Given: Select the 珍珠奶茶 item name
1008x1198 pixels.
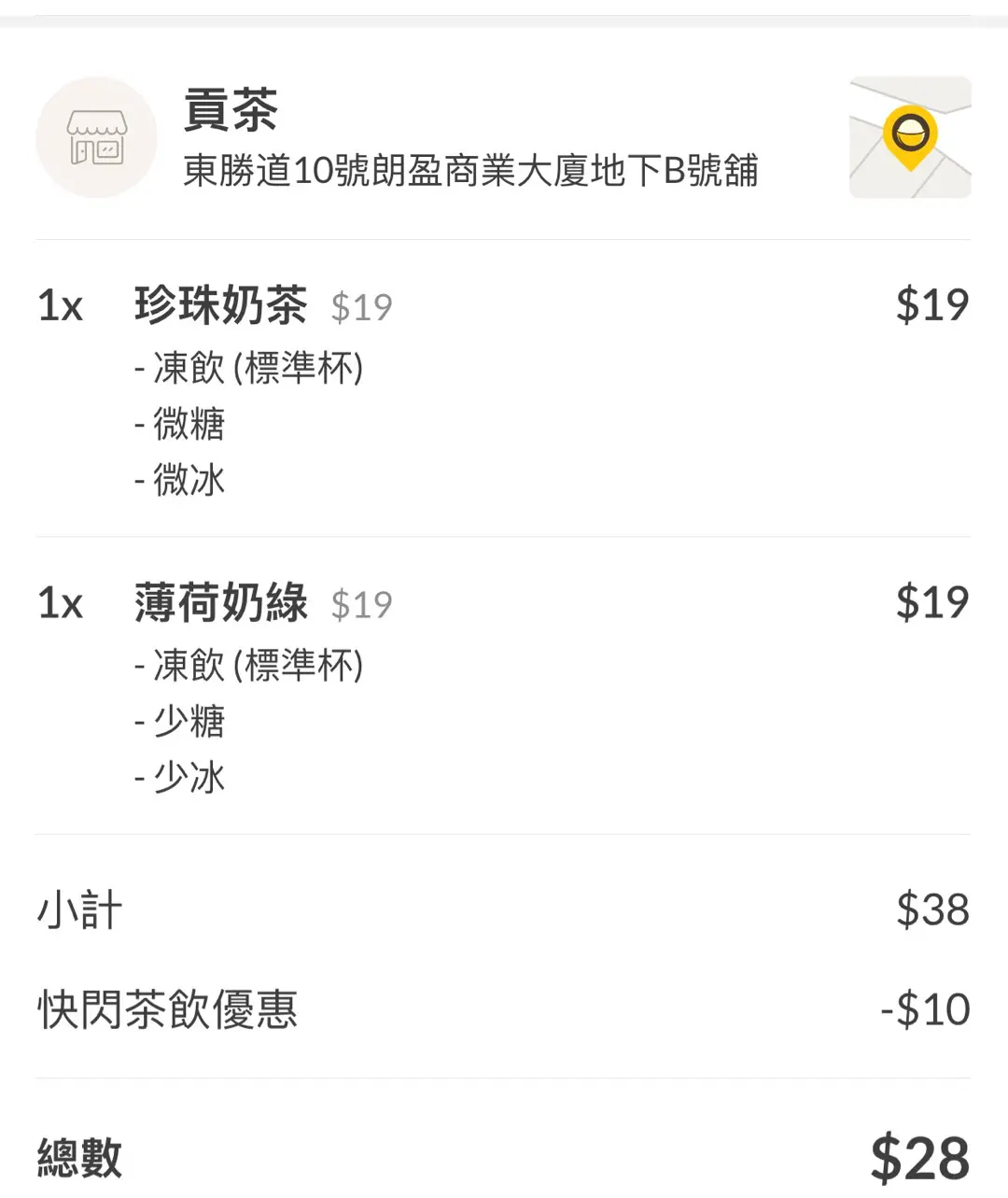Looking at the screenshot, I should 220,305.
